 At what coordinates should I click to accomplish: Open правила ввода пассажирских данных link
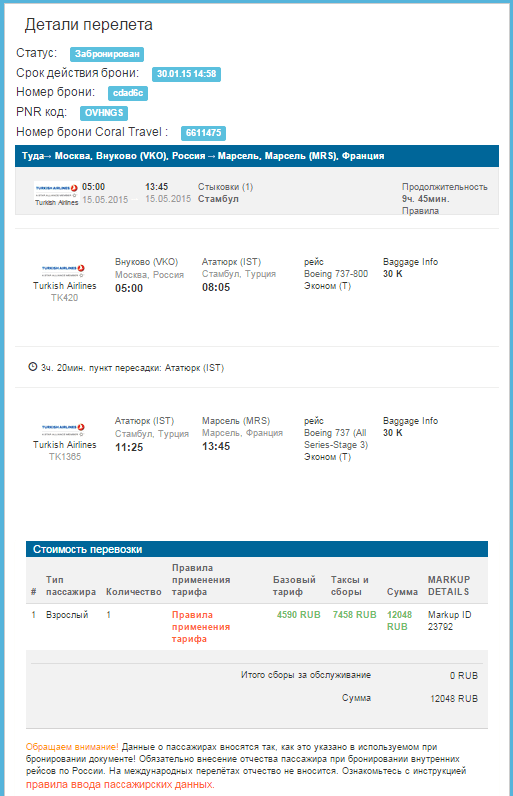click(120, 784)
